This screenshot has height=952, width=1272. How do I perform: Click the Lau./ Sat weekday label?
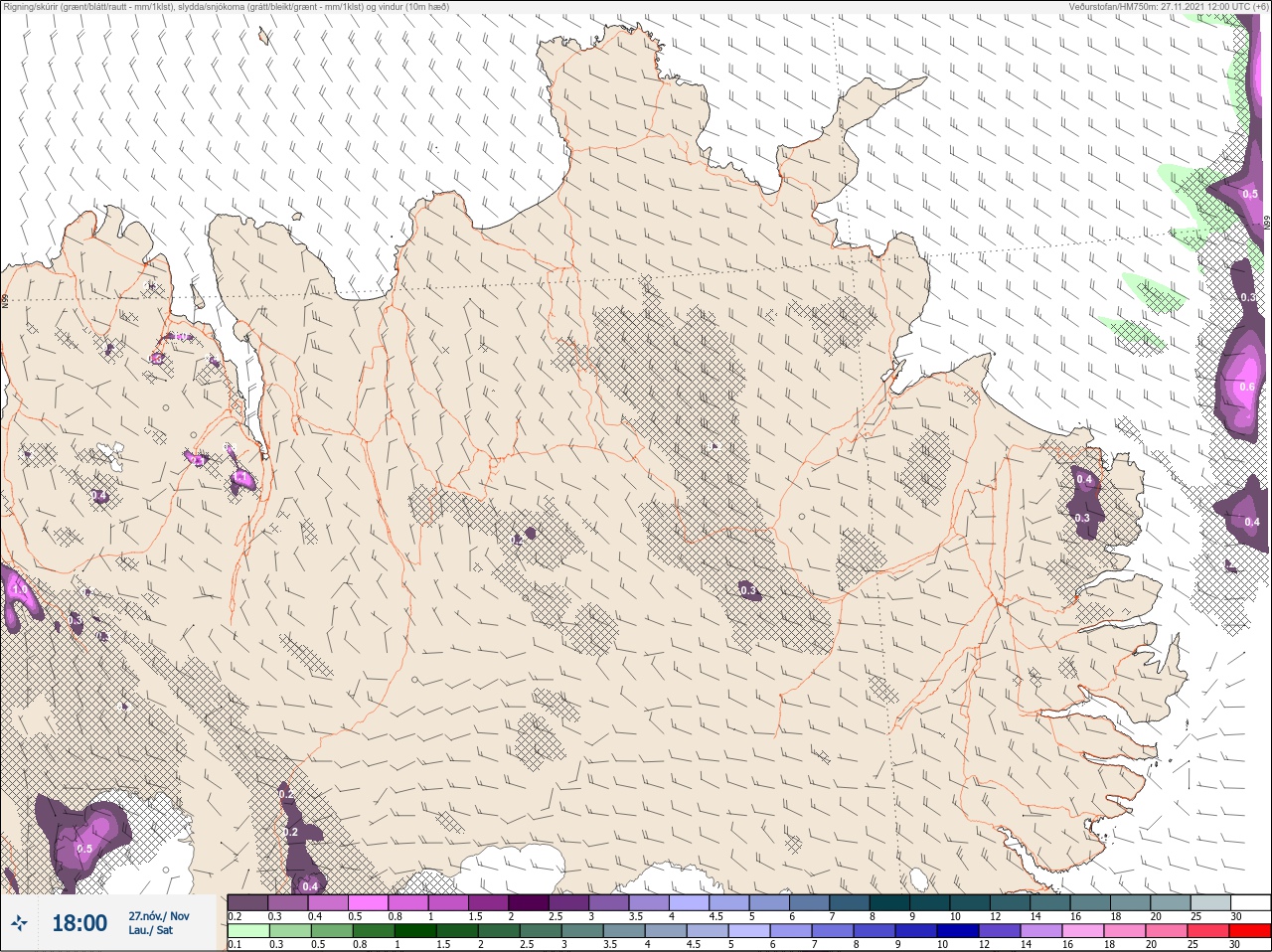click(151, 931)
